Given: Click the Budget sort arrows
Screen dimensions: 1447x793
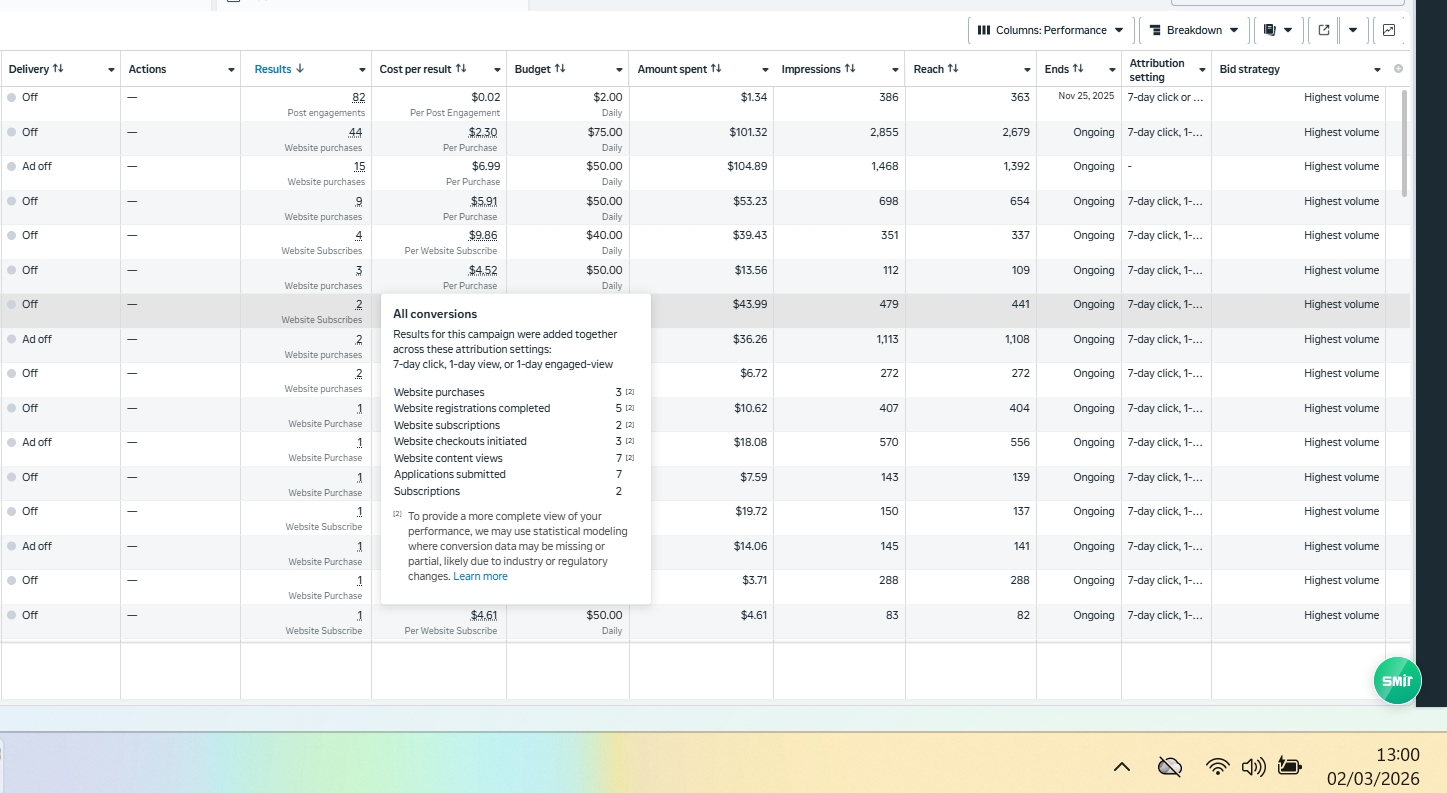Looking at the screenshot, I should 560,69.
